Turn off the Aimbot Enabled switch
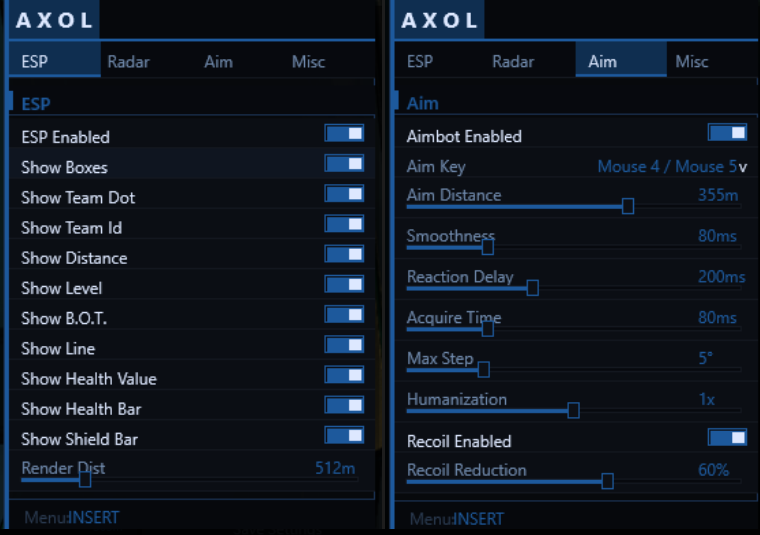The height and width of the screenshot is (535, 760). coord(727,132)
